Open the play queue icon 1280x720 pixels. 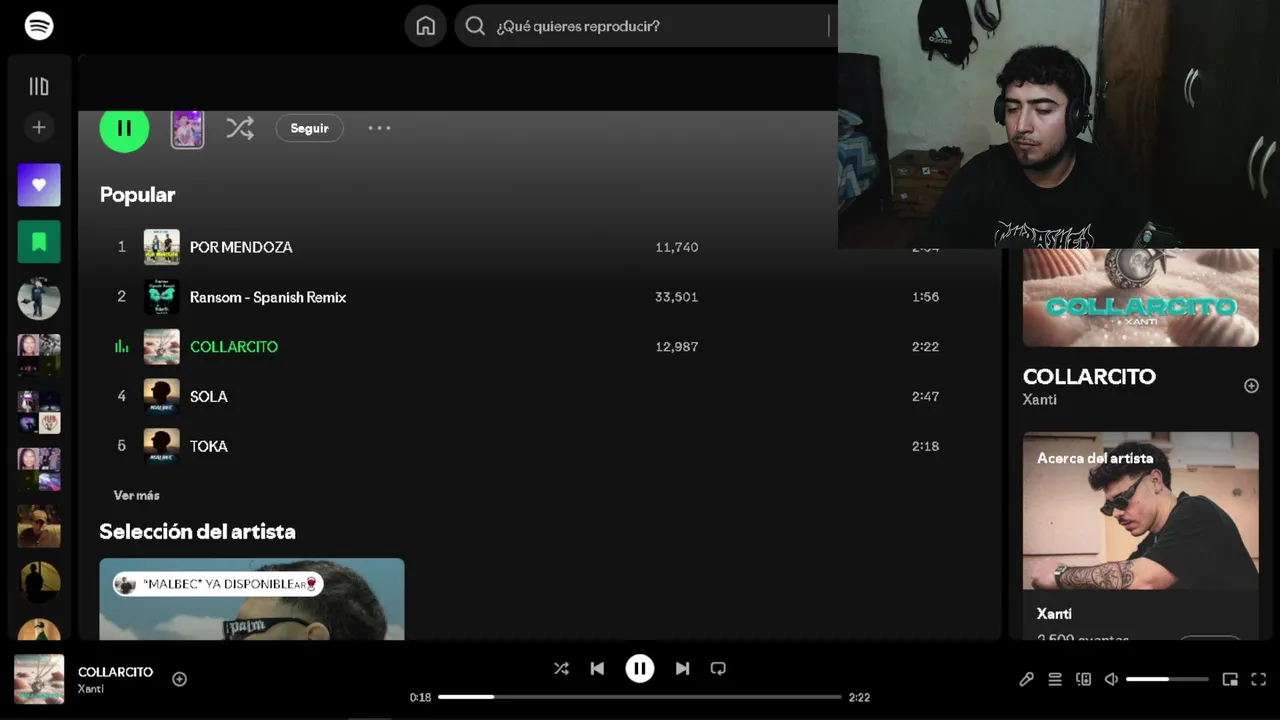[x=1055, y=680]
